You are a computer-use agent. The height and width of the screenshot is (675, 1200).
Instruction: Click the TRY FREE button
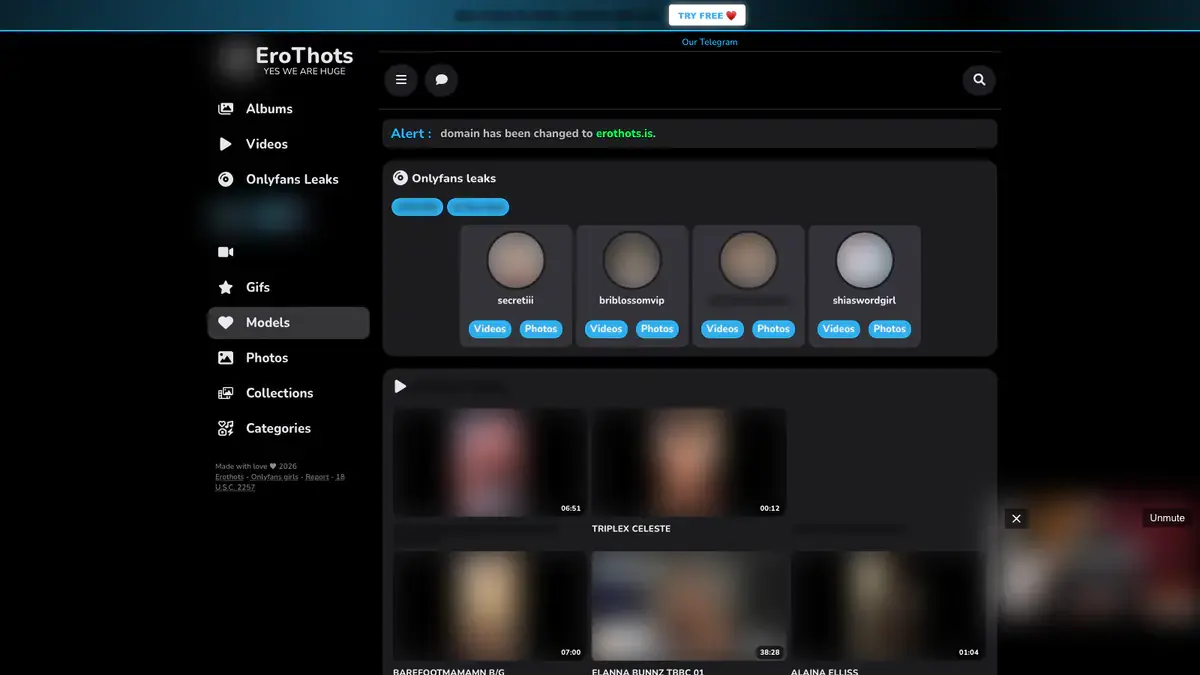pos(707,15)
